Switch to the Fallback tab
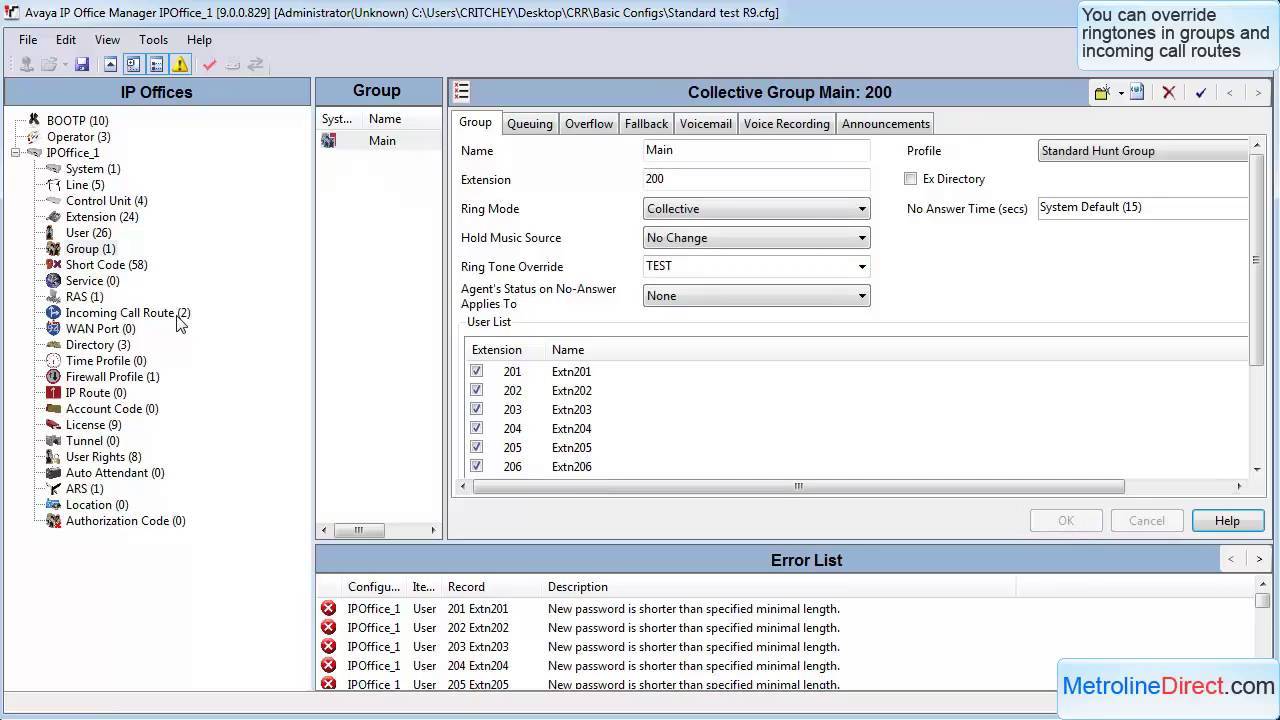Viewport: 1280px width, 720px height. 646,124
